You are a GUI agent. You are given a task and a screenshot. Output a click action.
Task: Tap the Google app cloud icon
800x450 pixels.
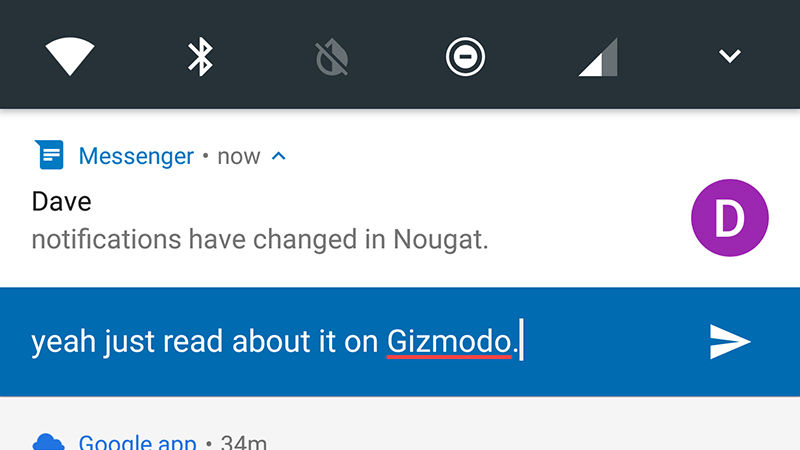pyautogui.click(x=49, y=441)
